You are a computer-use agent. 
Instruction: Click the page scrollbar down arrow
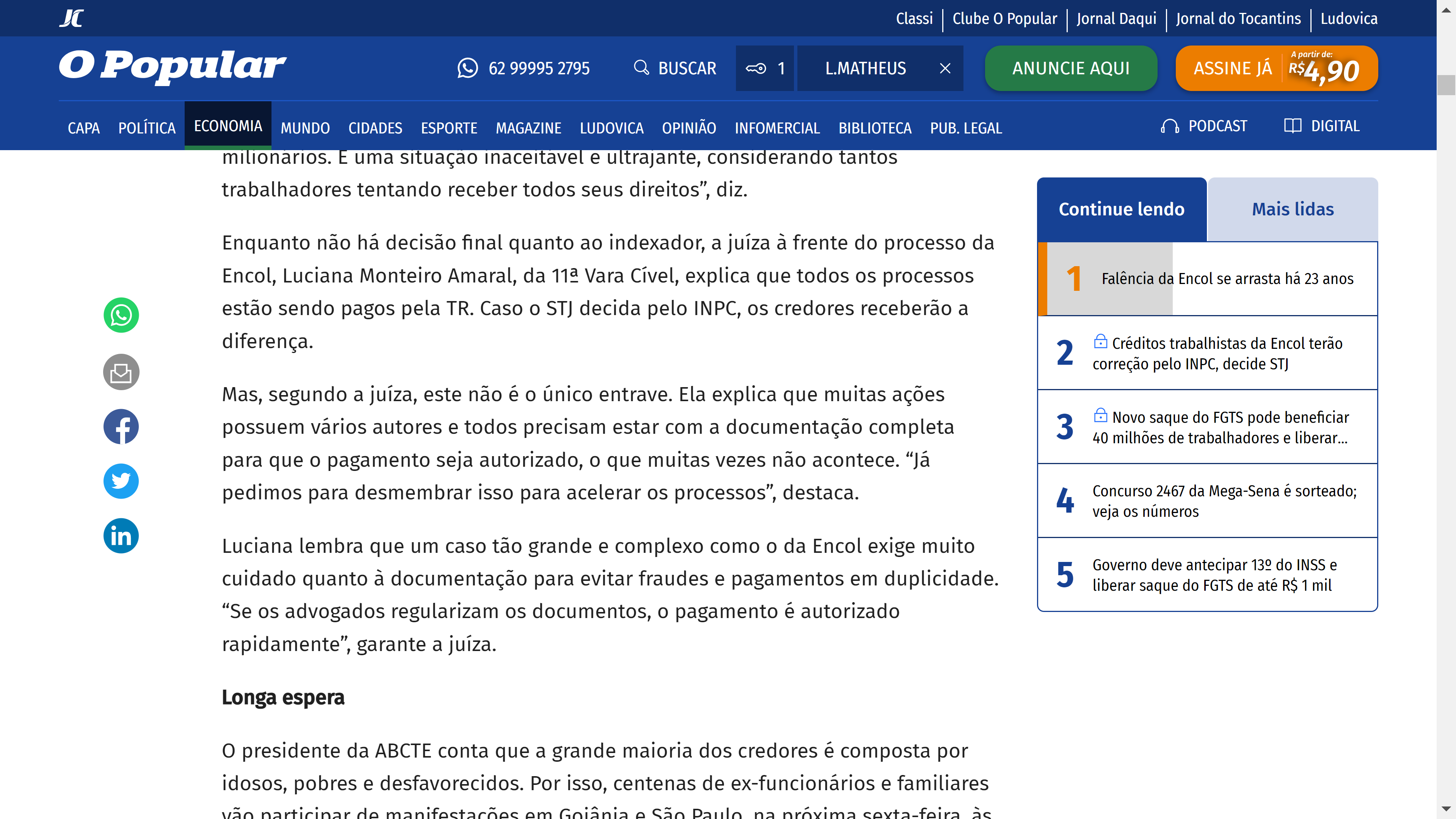tap(1446, 809)
